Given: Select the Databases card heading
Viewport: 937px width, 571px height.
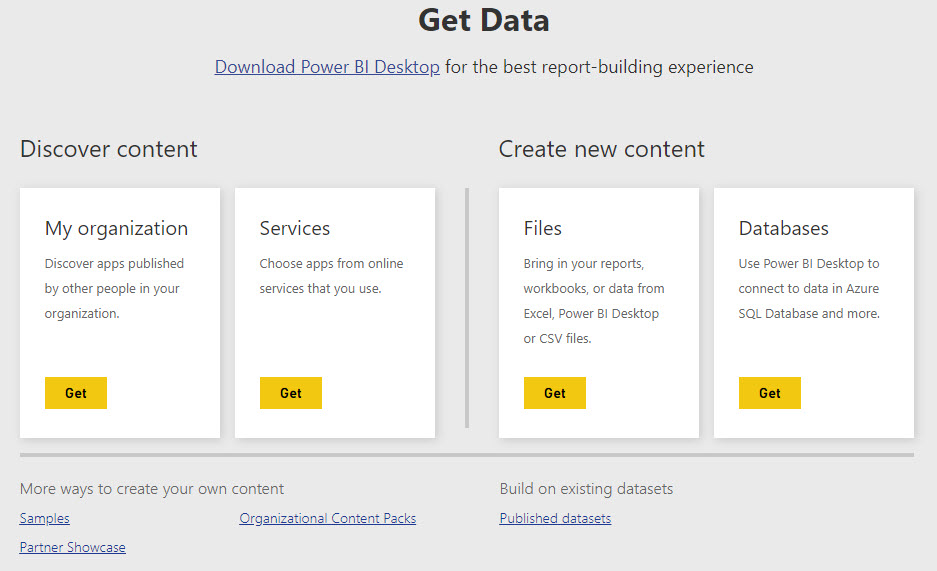Looking at the screenshot, I should click(783, 228).
